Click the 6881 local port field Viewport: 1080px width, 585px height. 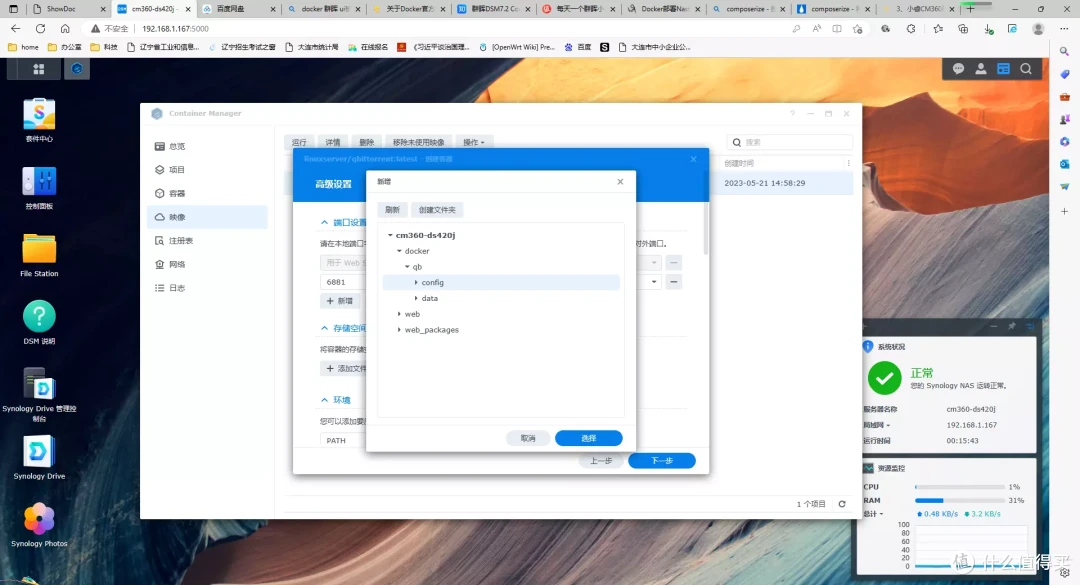(343, 282)
